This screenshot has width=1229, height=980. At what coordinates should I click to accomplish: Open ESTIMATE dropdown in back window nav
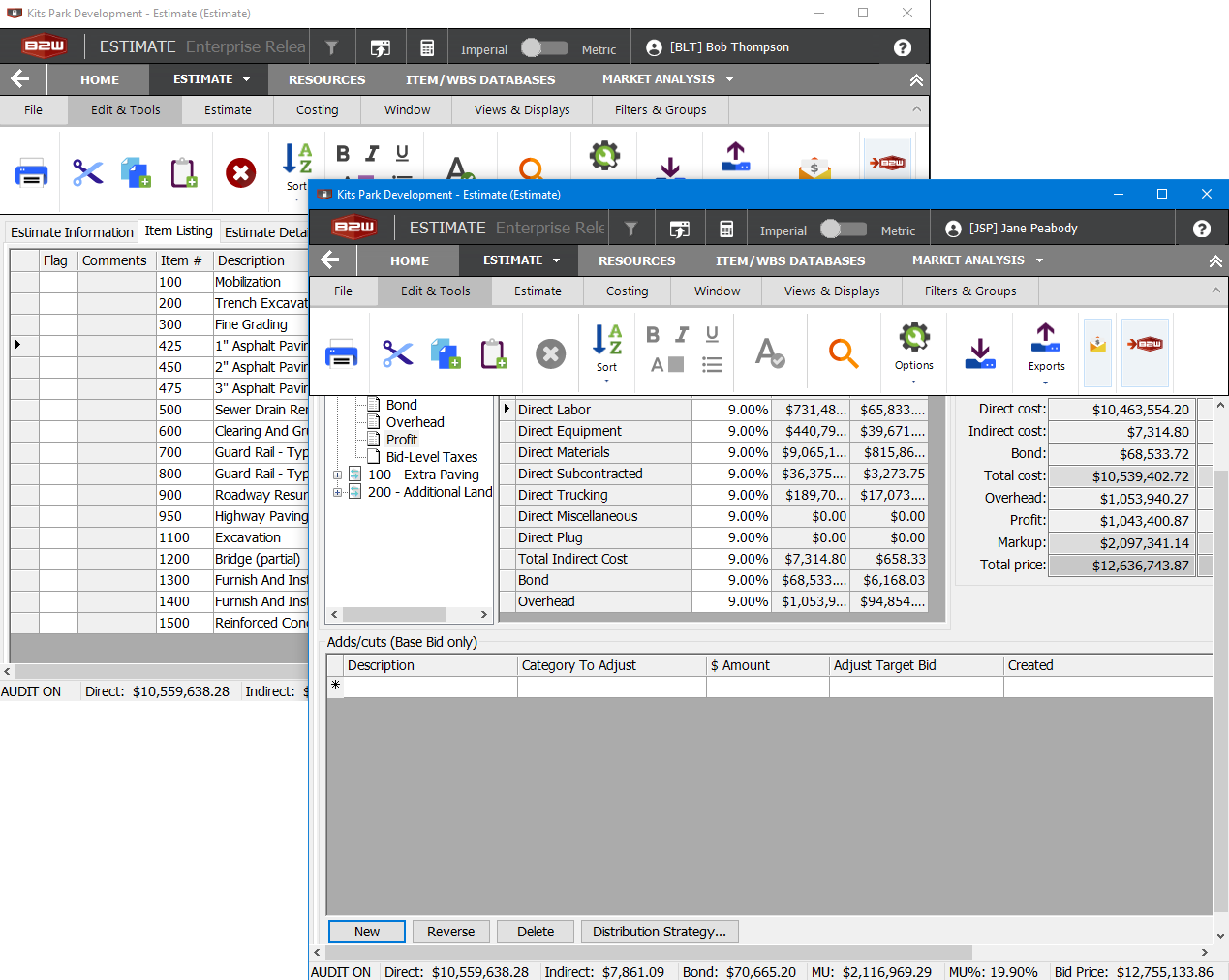(x=211, y=79)
